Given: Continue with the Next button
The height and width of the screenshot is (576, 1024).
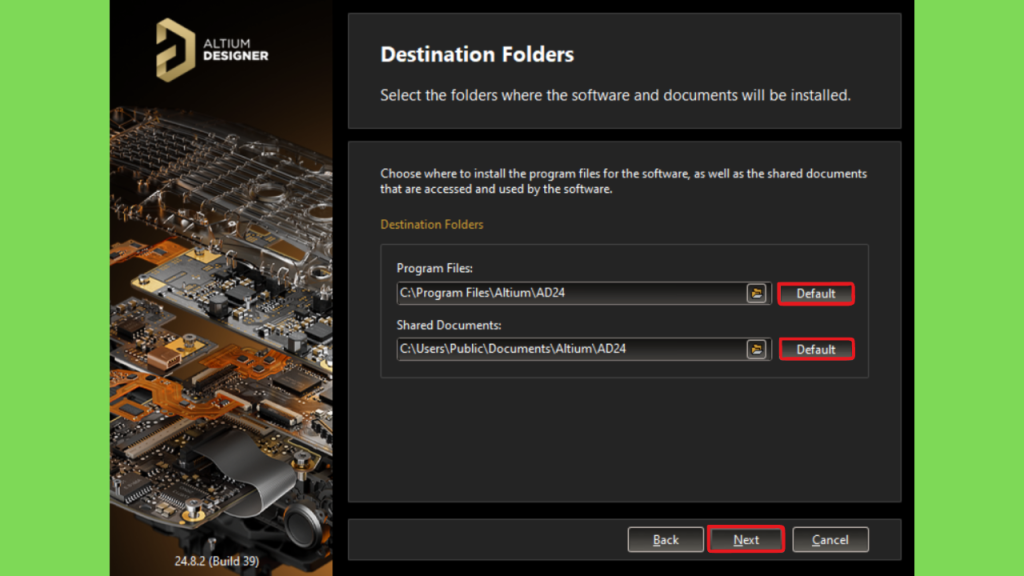Looking at the screenshot, I should point(746,539).
